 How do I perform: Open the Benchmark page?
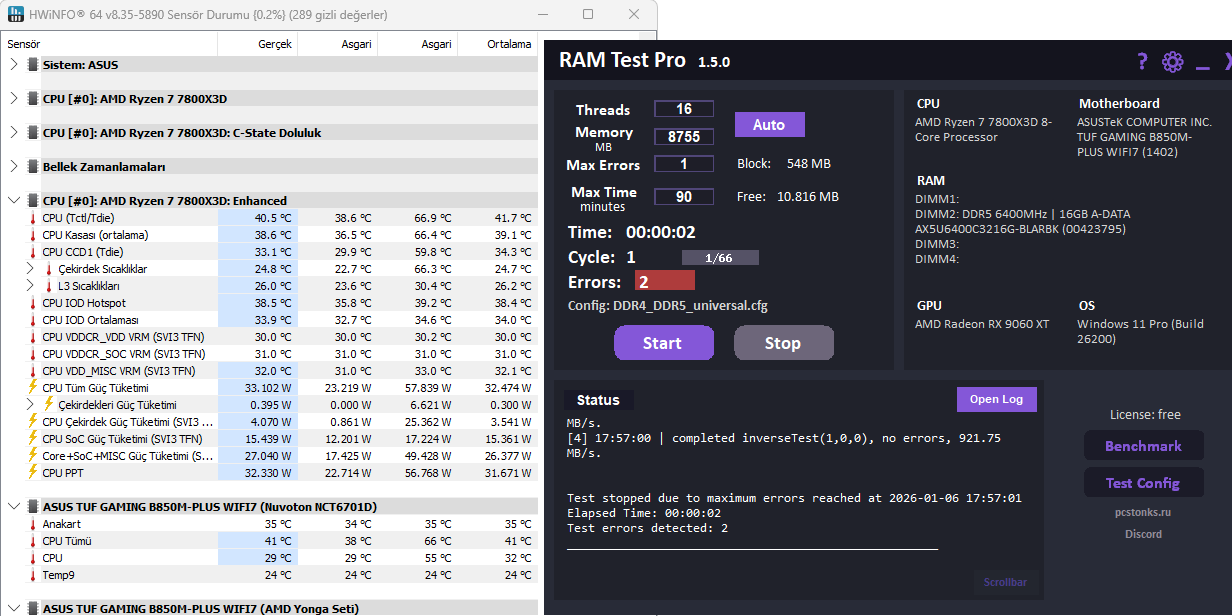1143,446
